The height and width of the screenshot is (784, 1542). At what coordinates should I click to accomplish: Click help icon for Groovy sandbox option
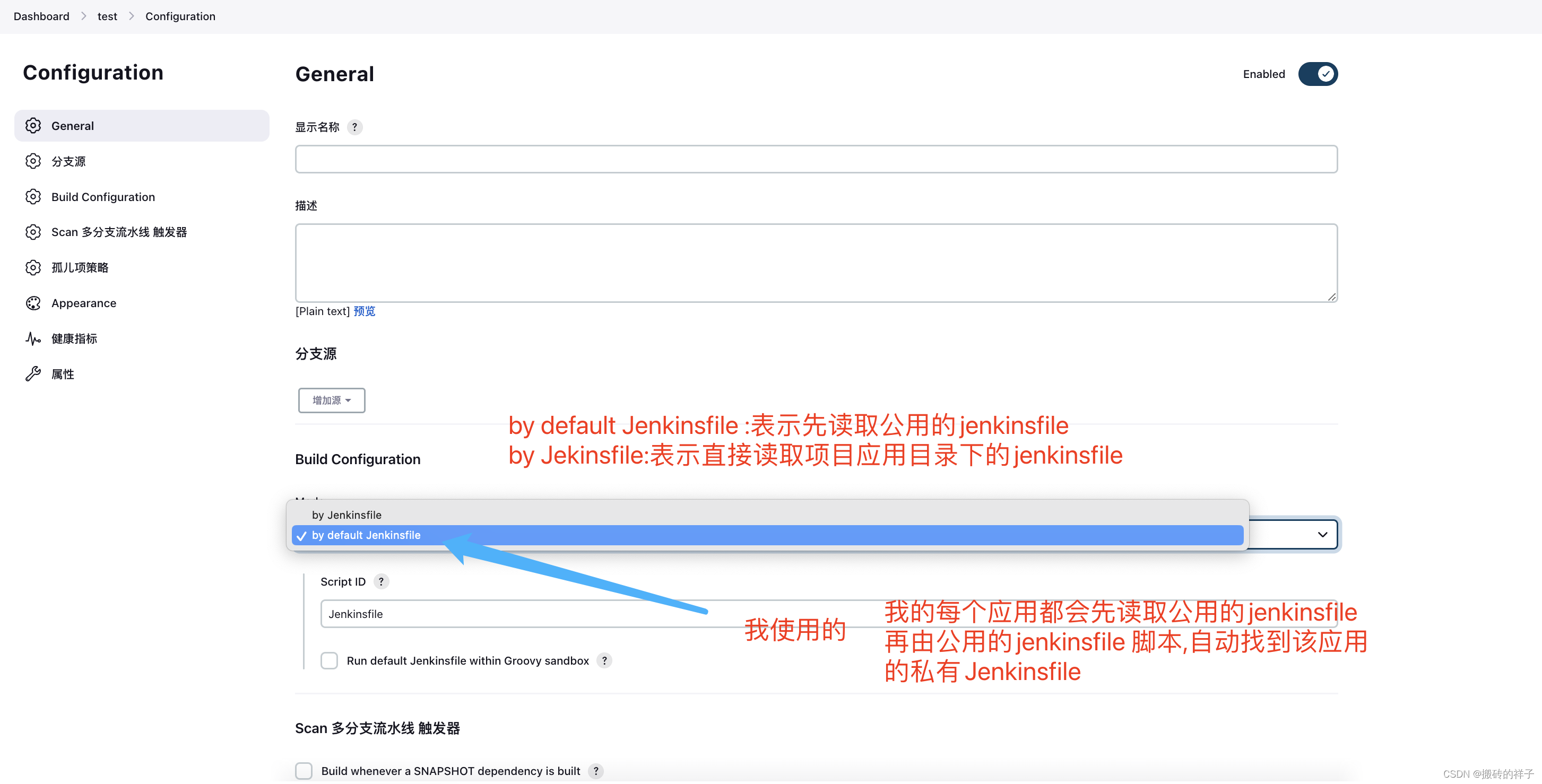[x=604, y=661]
